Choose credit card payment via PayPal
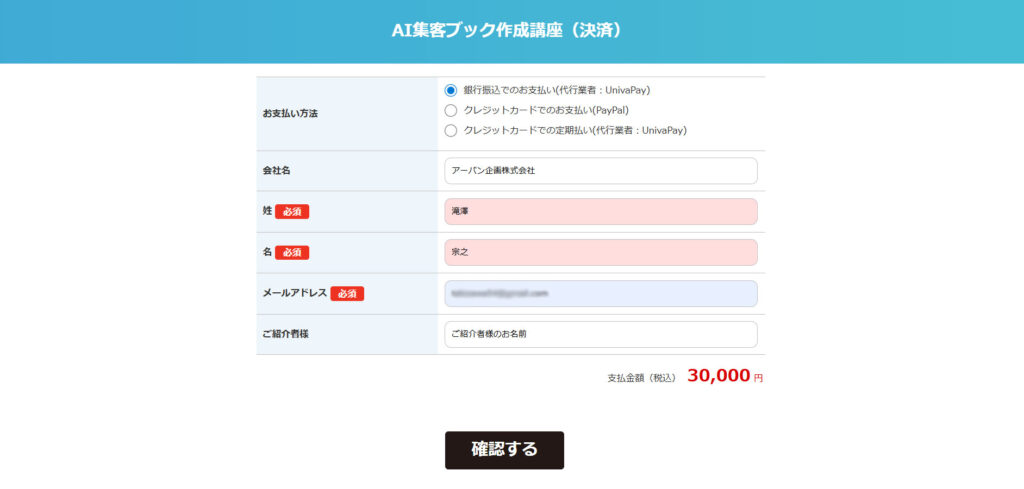Viewport: 1024px width, 489px height. click(451, 110)
